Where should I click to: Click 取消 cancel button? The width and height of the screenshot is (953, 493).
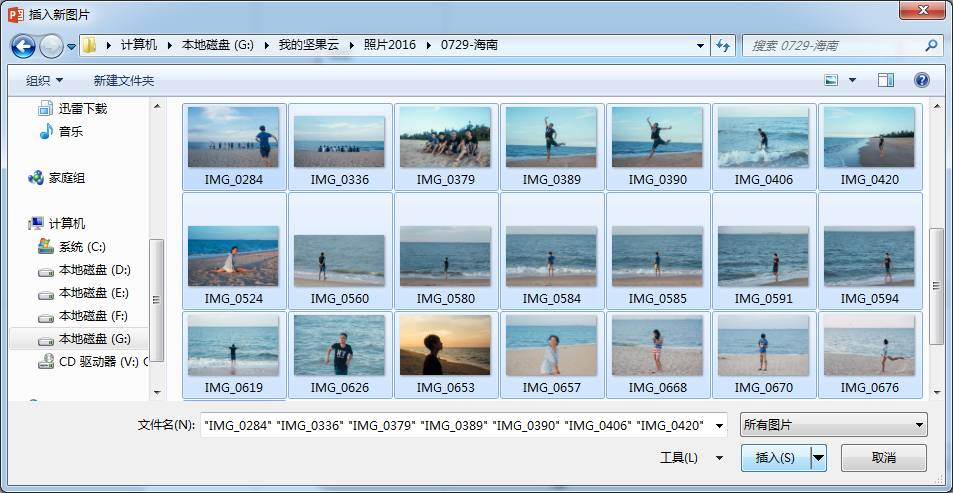[x=883, y=458]
